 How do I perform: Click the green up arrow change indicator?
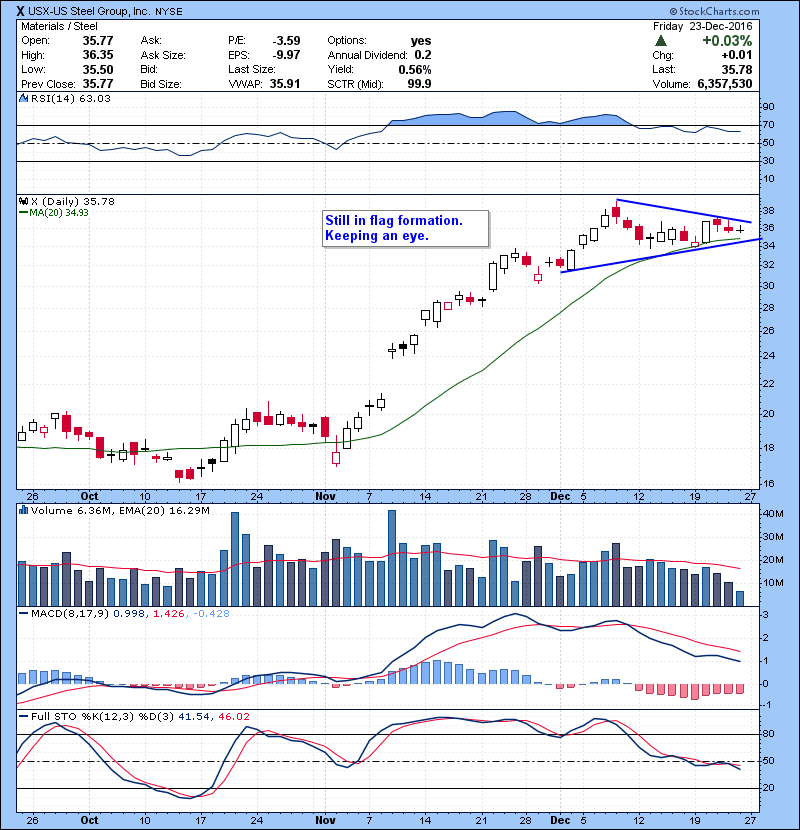coord(661,40)
